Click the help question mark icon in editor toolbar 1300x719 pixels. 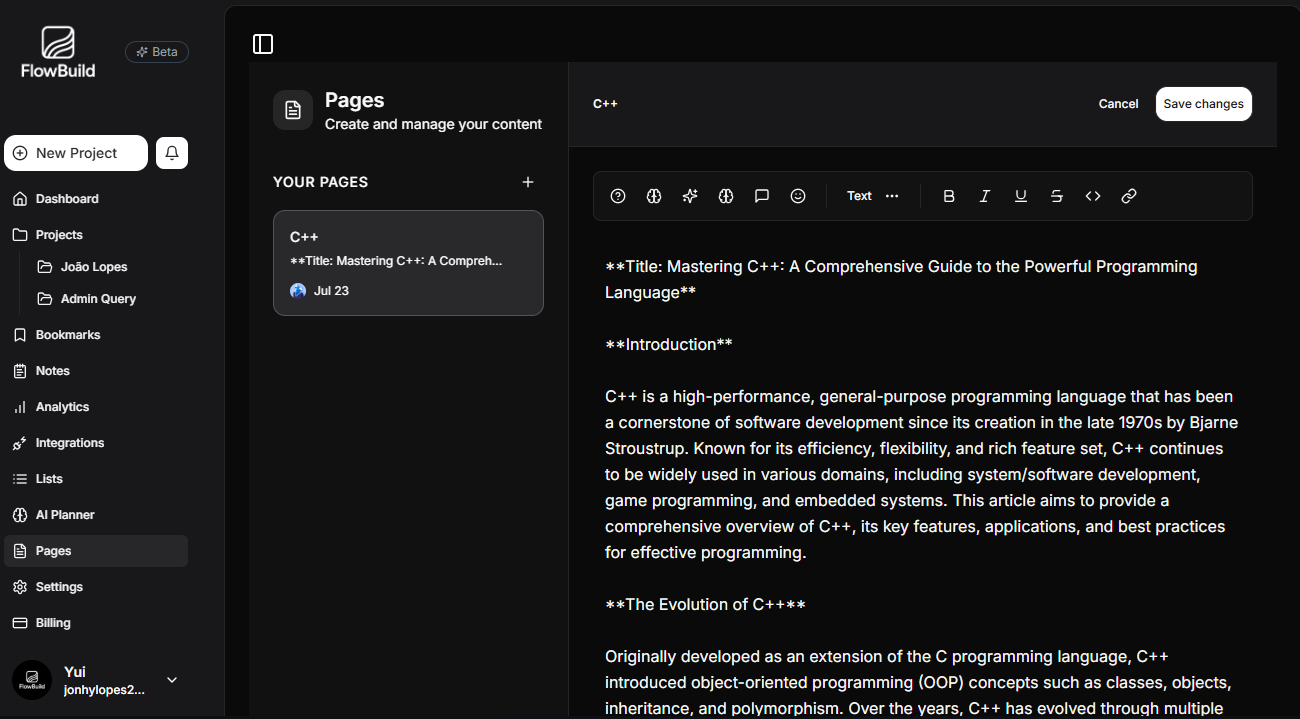[x=618, y=196]
